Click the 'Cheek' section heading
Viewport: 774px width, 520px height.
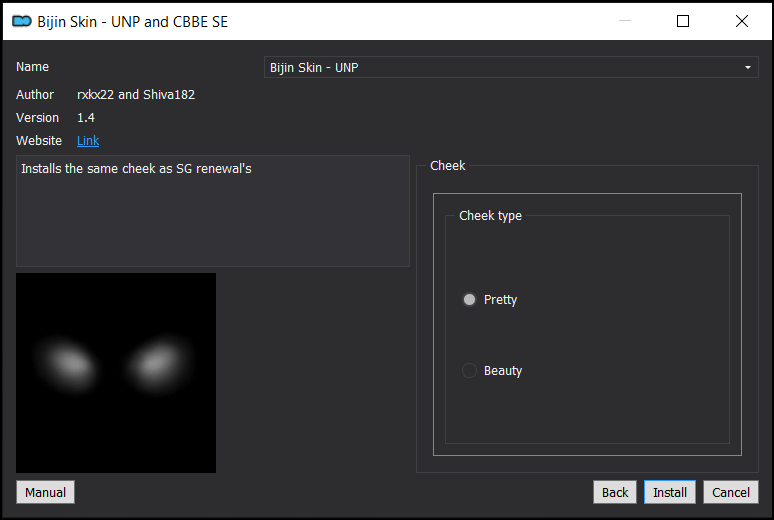448,165
